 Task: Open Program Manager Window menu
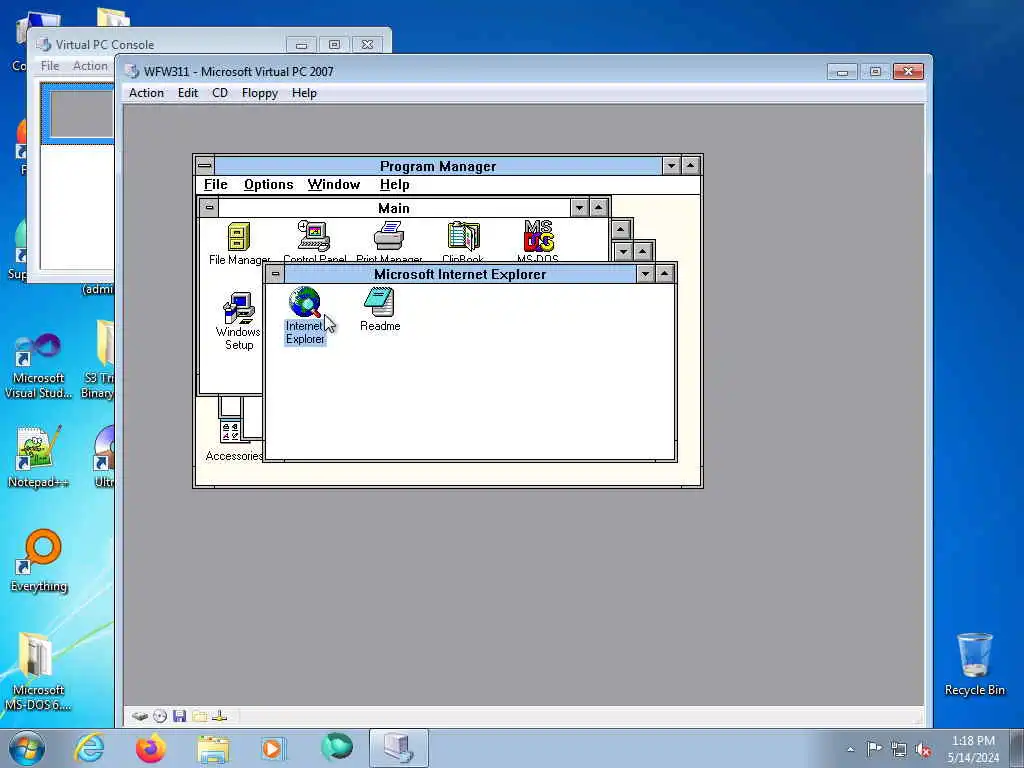(334, 184)
